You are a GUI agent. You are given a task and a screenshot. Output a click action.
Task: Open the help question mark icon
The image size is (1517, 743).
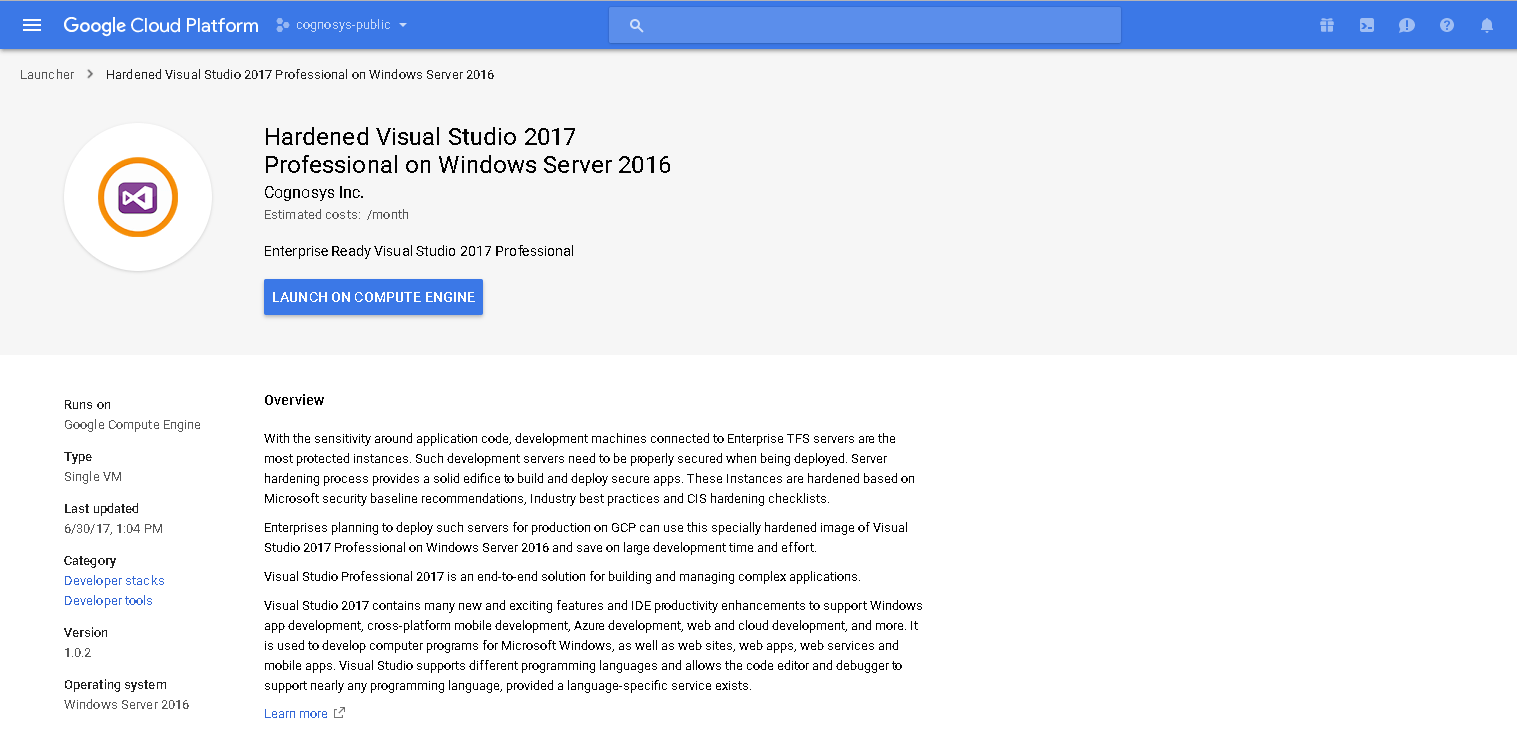point(1447,25)
